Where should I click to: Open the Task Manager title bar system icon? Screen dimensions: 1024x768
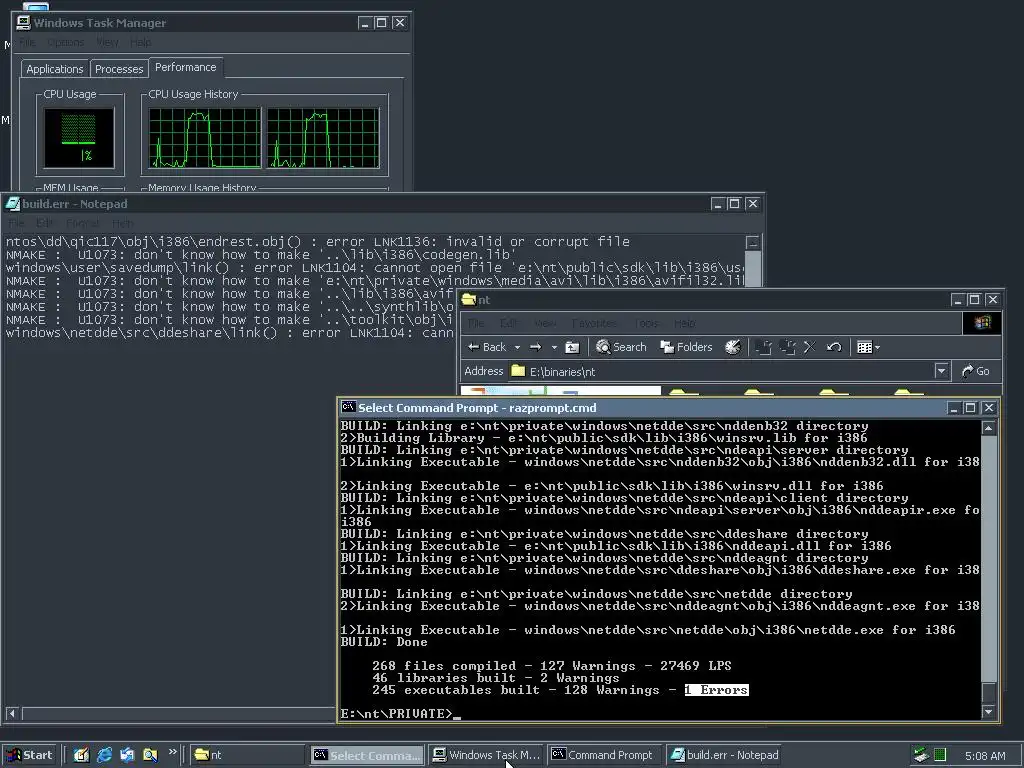point(24,23)
